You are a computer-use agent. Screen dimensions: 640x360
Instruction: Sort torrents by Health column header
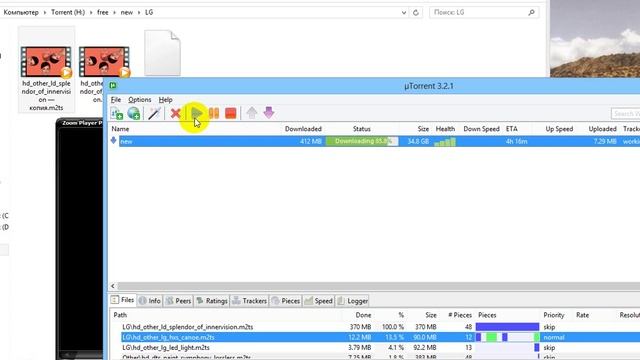pos(445,129)
